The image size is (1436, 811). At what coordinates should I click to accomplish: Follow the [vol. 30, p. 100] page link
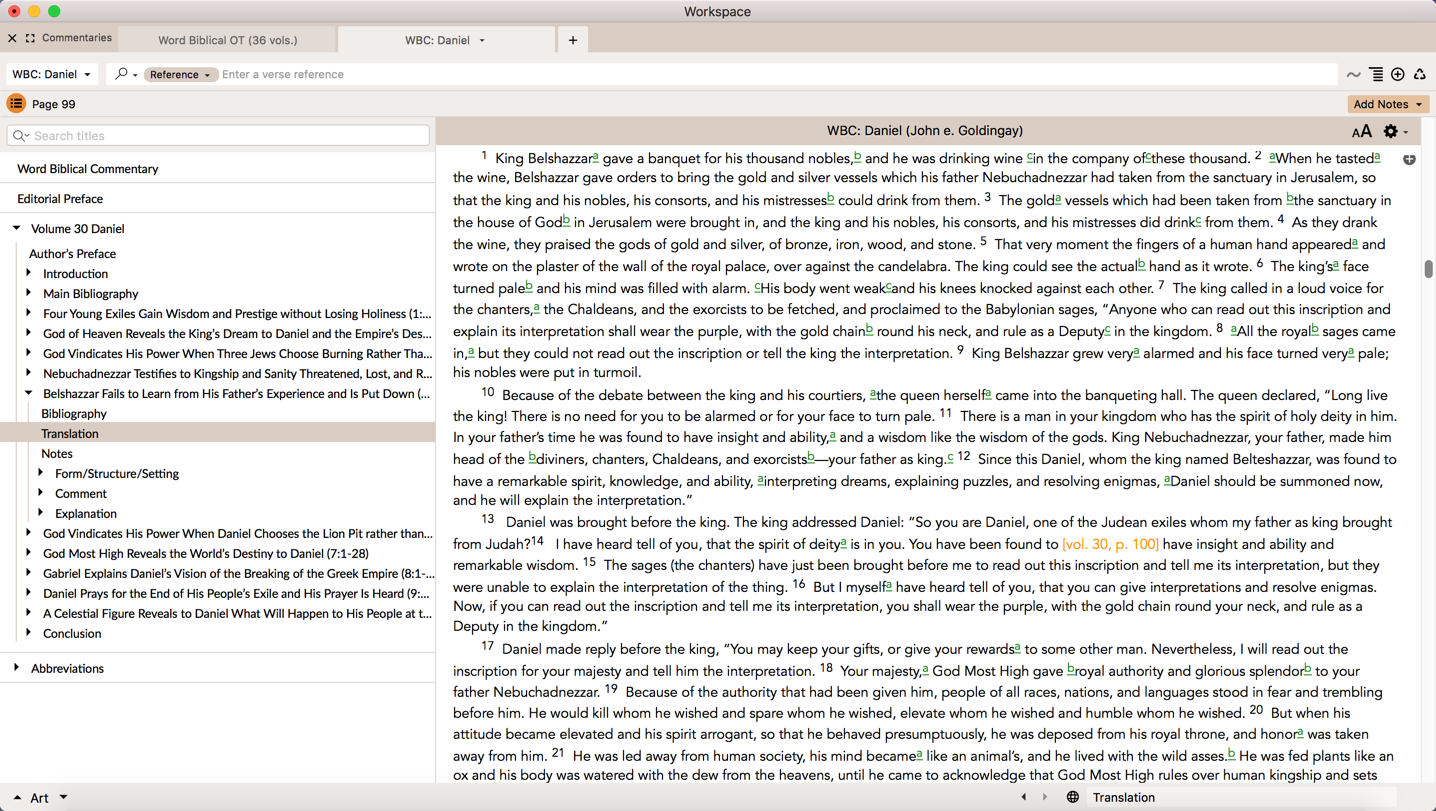pyautogui.click(x=1110, y=544)
